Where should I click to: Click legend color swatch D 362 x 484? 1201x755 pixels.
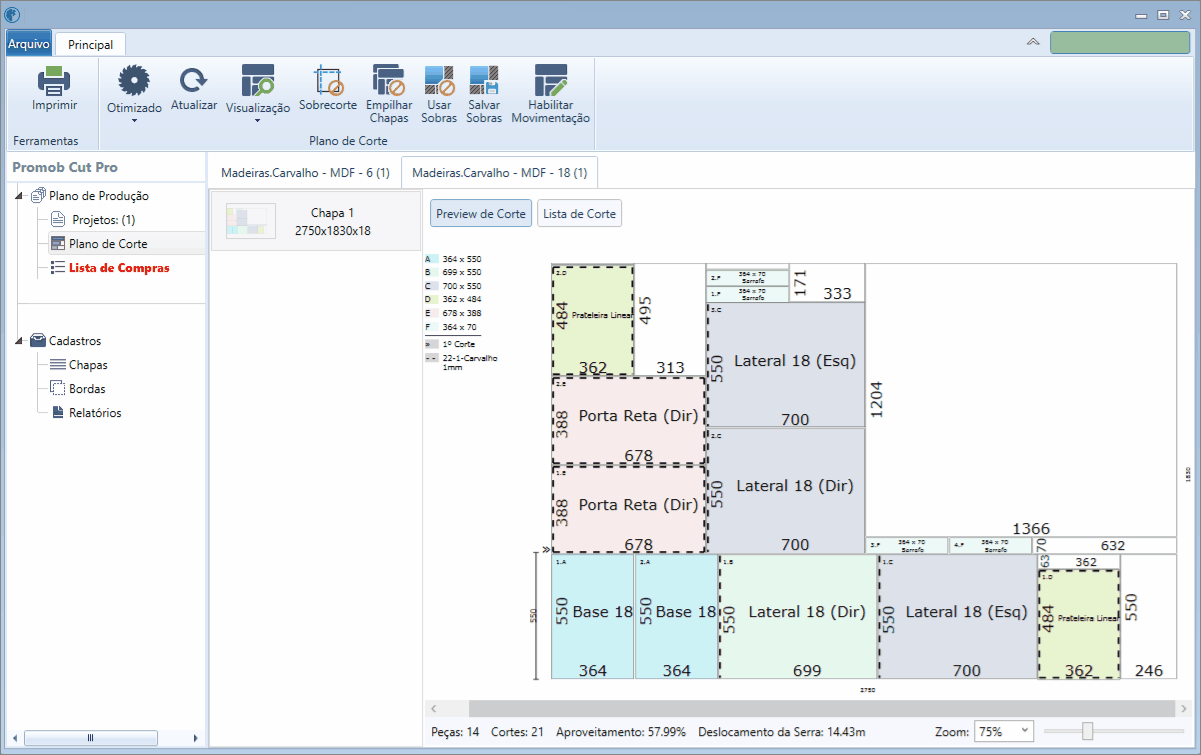coord(434,299)
